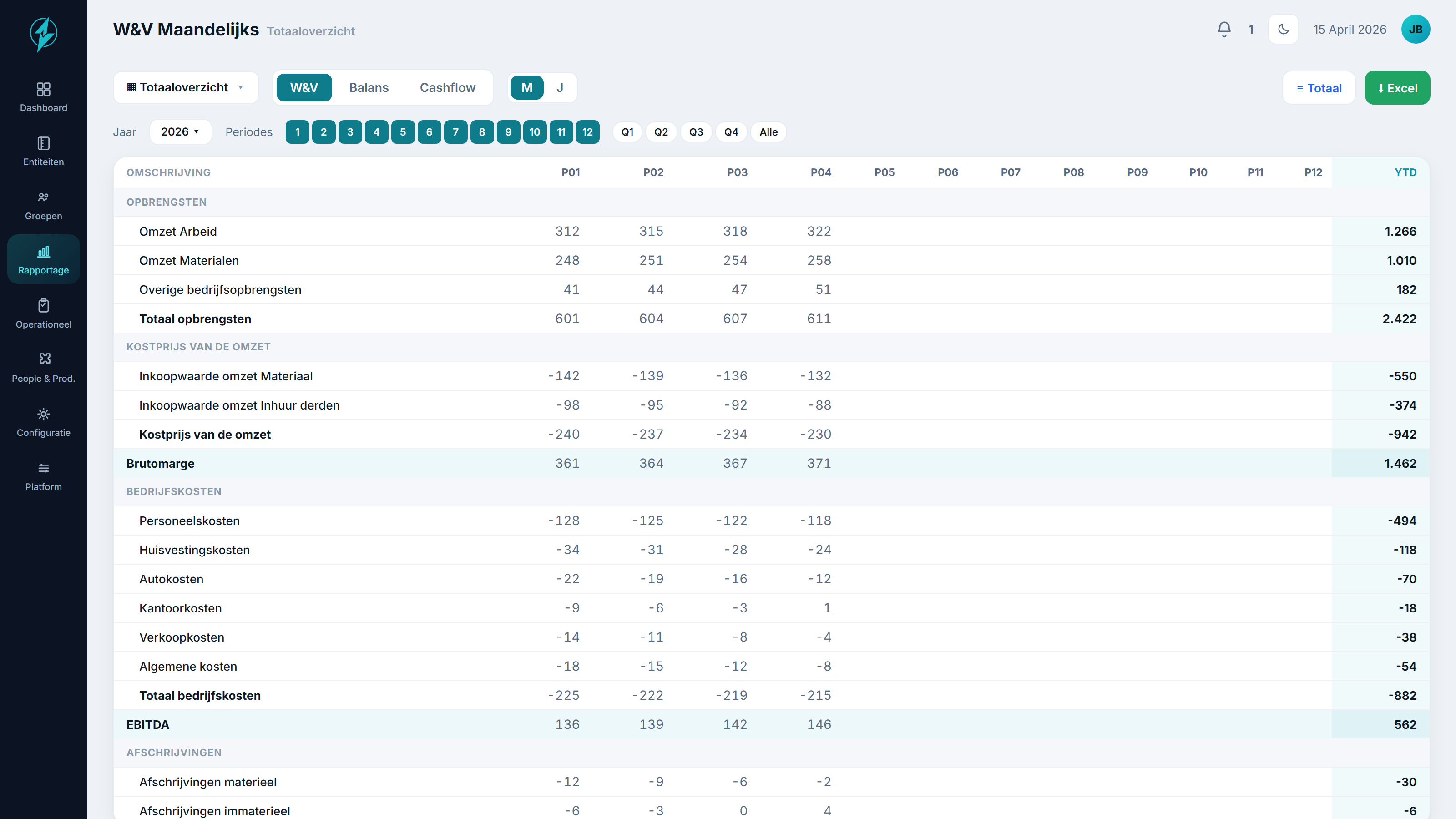Click the lightning bolt app logo
This screenshot has height=819, width=1456.
point(44,34)
